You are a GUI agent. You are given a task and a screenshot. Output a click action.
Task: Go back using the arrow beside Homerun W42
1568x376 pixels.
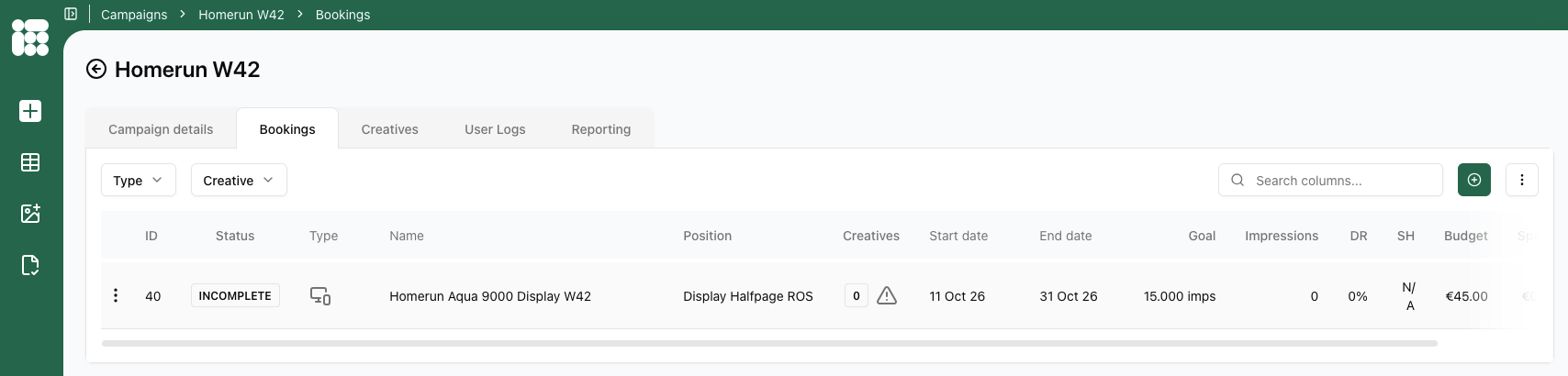pos(96,70)
